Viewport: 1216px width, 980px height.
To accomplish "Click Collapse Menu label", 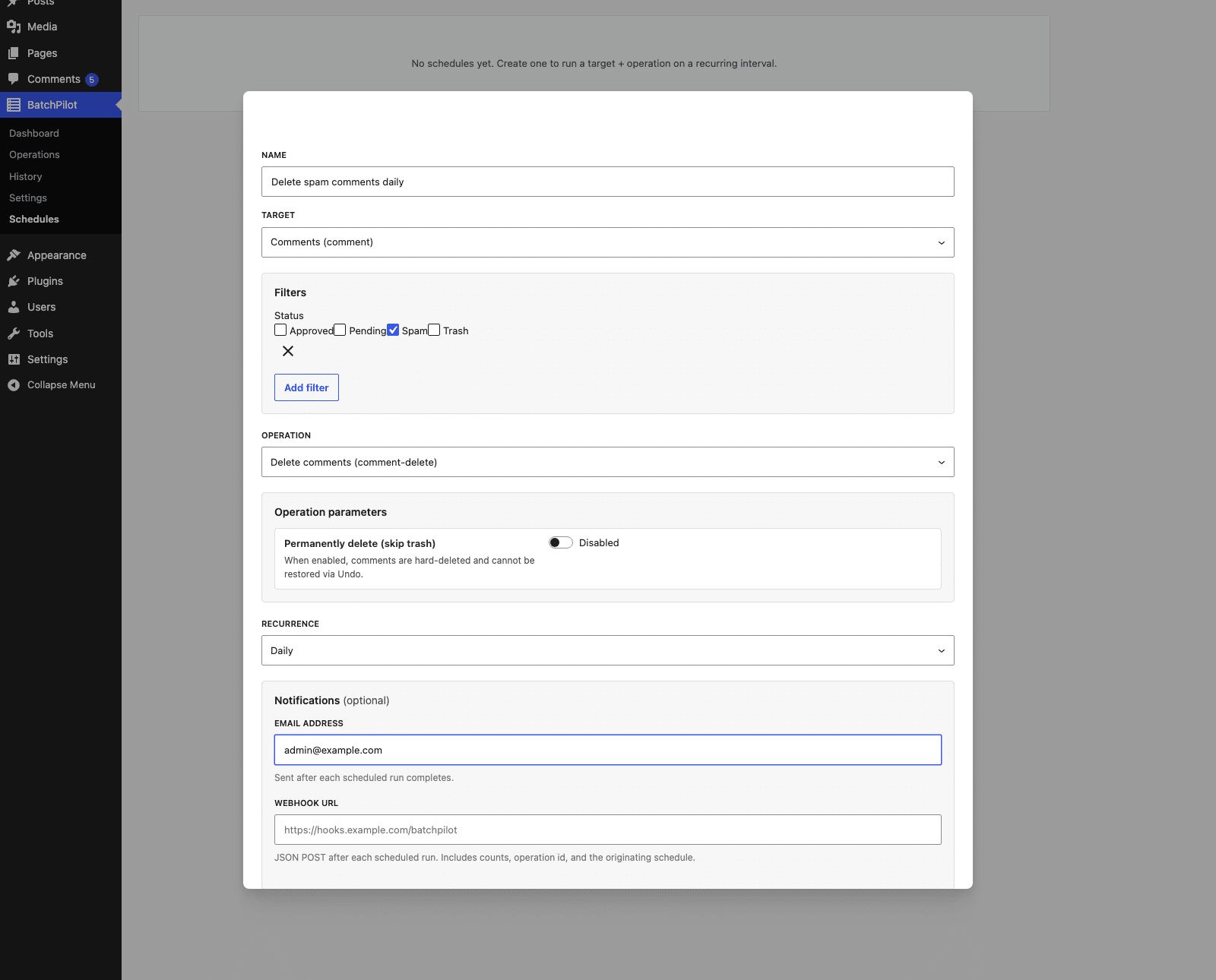I will click(62, 385).
